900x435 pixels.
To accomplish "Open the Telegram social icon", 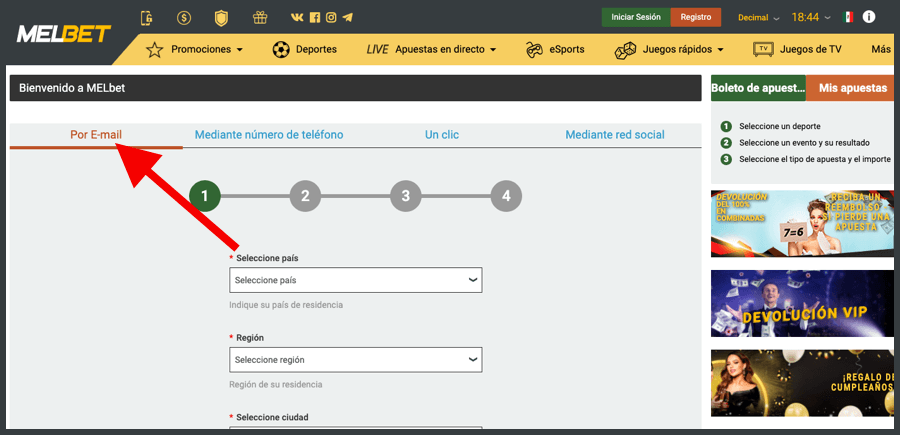I will coord(346,18).
